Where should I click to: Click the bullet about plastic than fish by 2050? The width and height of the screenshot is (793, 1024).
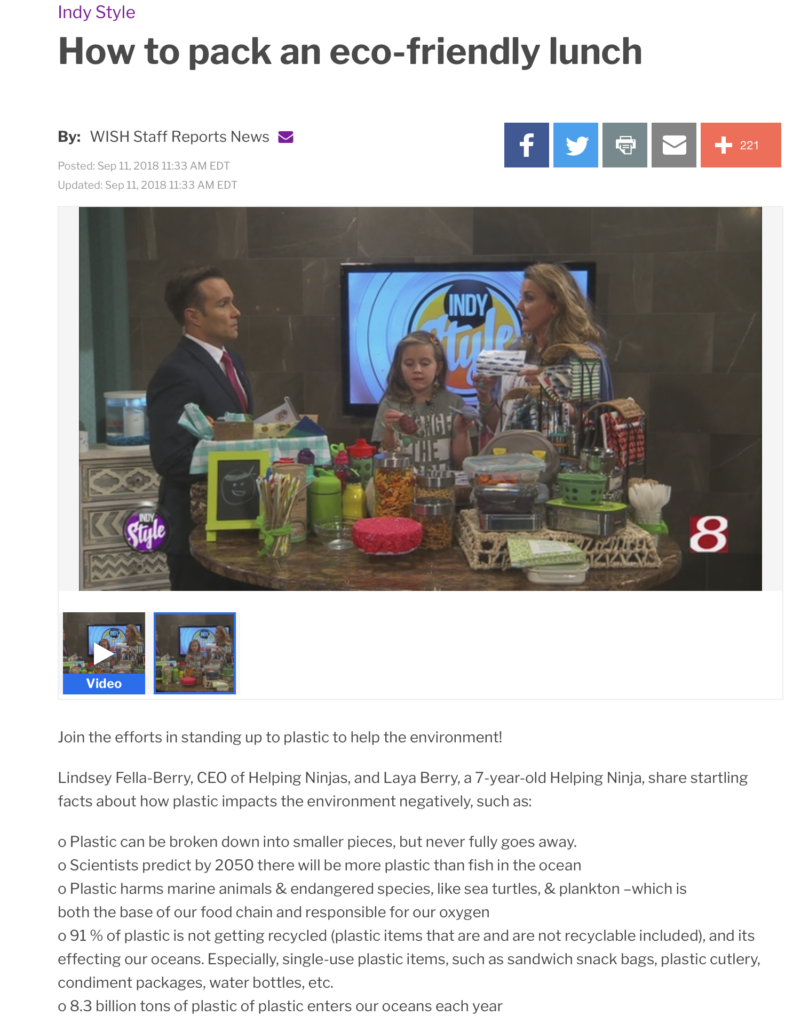click(x=319, y=865)
